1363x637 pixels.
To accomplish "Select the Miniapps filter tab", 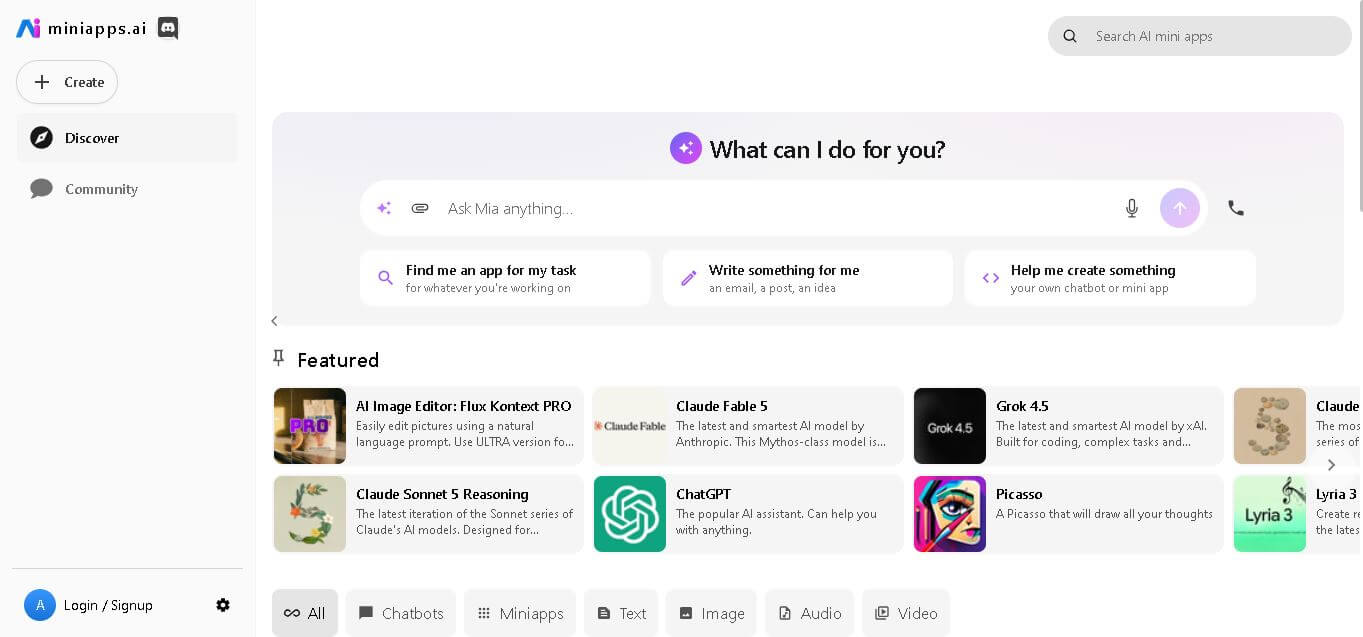I will click(x=520, y=613).
